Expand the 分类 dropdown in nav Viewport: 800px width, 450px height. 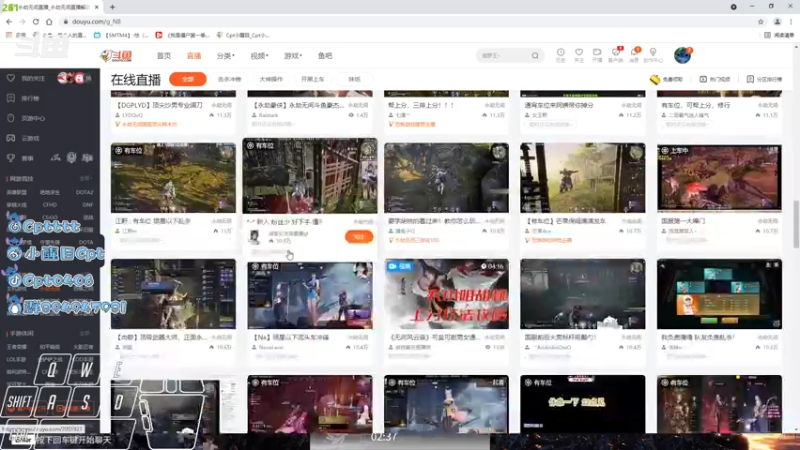click(226, 56)
